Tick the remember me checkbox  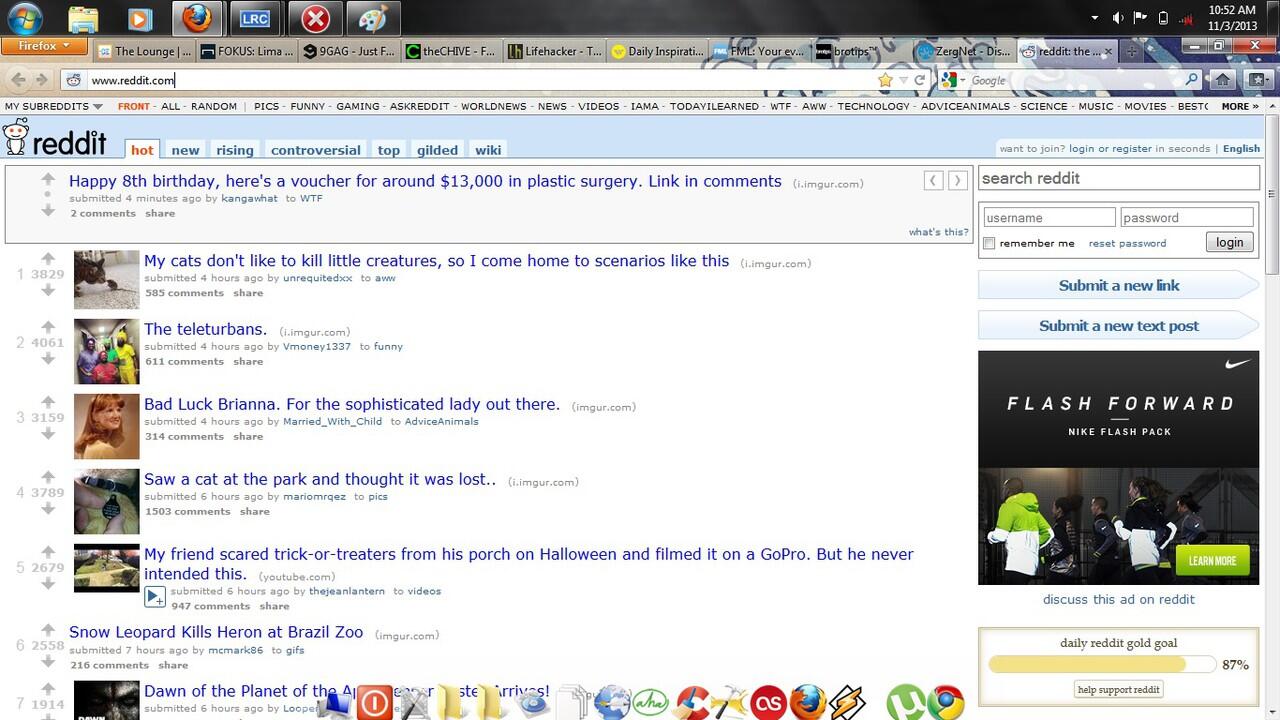[x=989, y=243]
